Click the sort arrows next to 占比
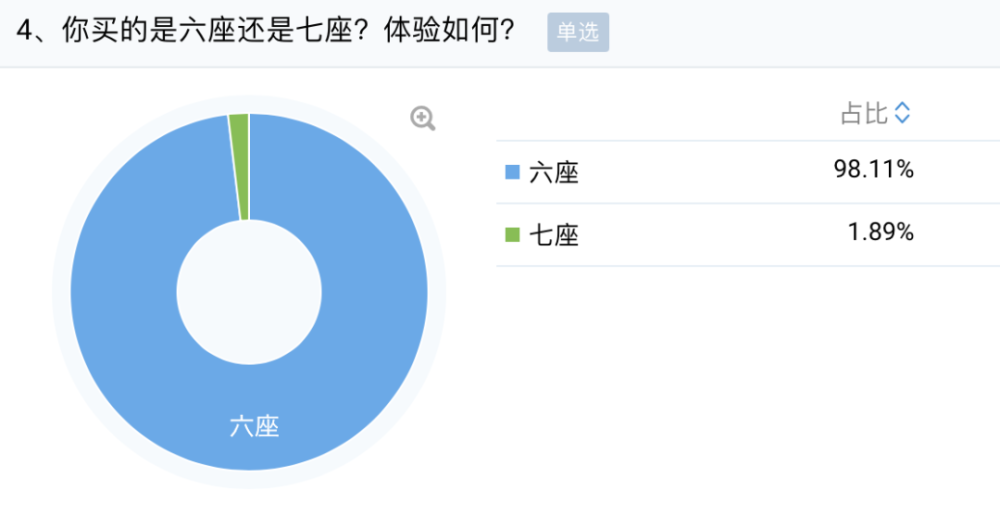Viewport: 1000px width, 516px height. click(903, 114)
